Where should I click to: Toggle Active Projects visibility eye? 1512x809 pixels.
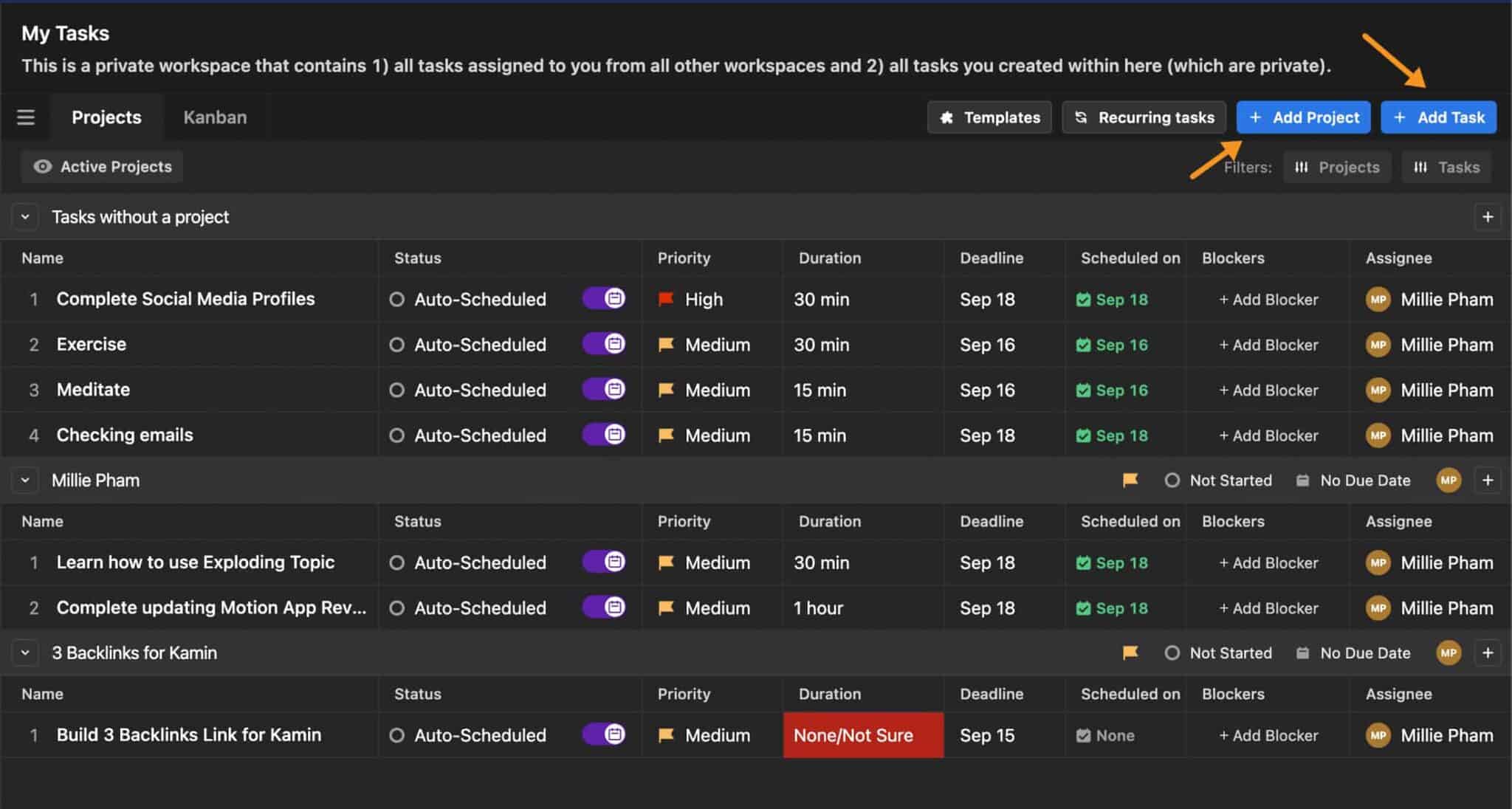pyautogui.click(x=43, y=167)
